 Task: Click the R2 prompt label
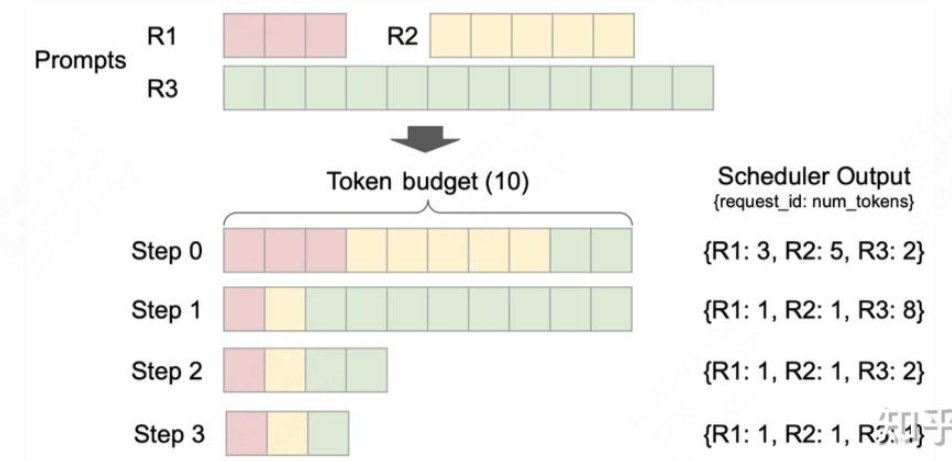(x=403, y=36)
